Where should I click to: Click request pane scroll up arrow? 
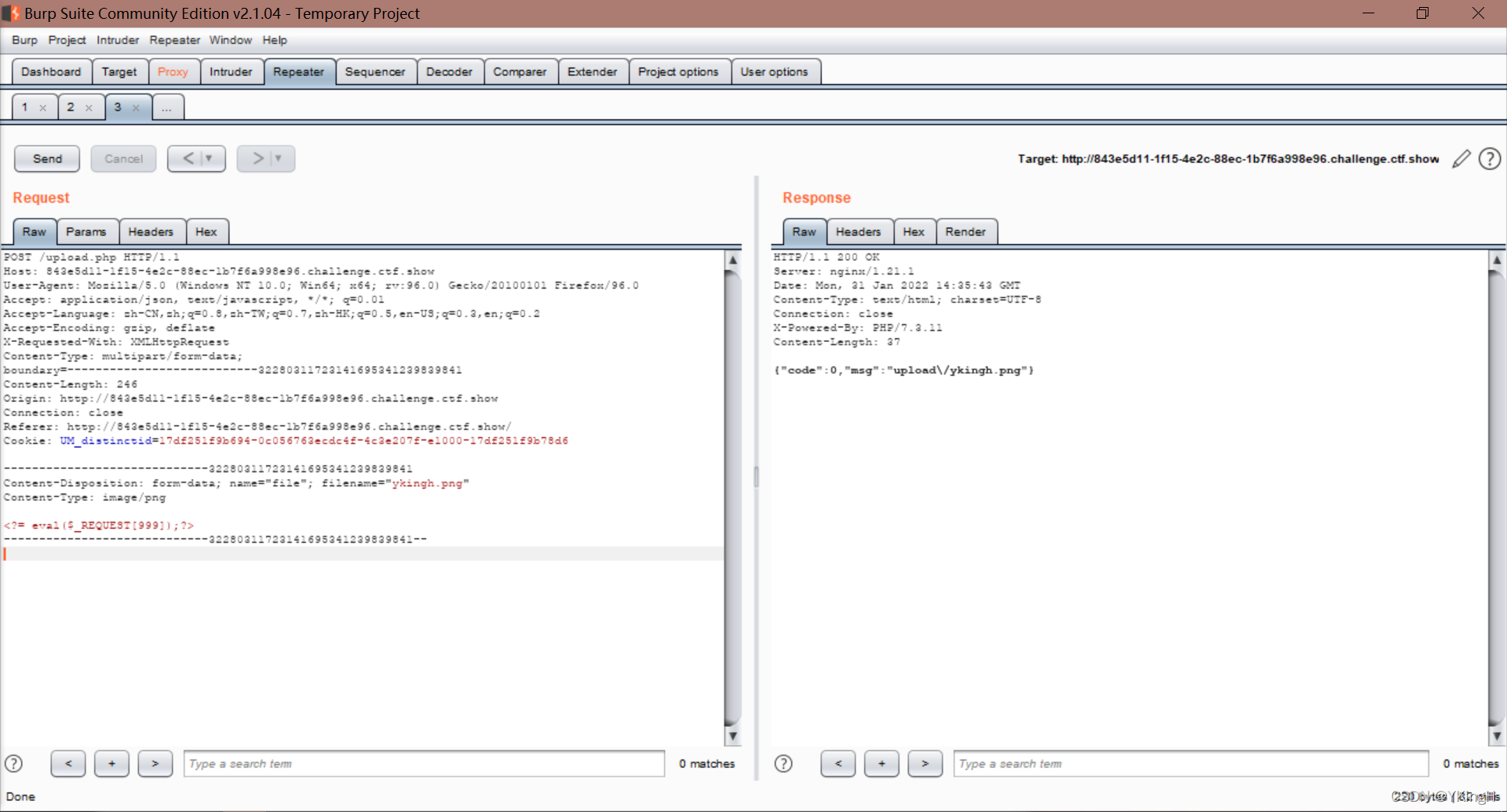point(732,260)
